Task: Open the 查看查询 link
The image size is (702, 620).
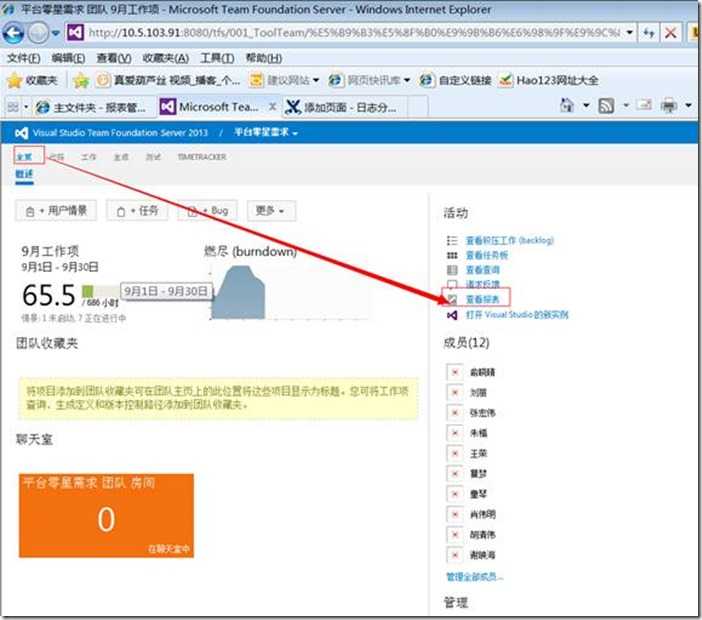Action: tap(482, 270)
